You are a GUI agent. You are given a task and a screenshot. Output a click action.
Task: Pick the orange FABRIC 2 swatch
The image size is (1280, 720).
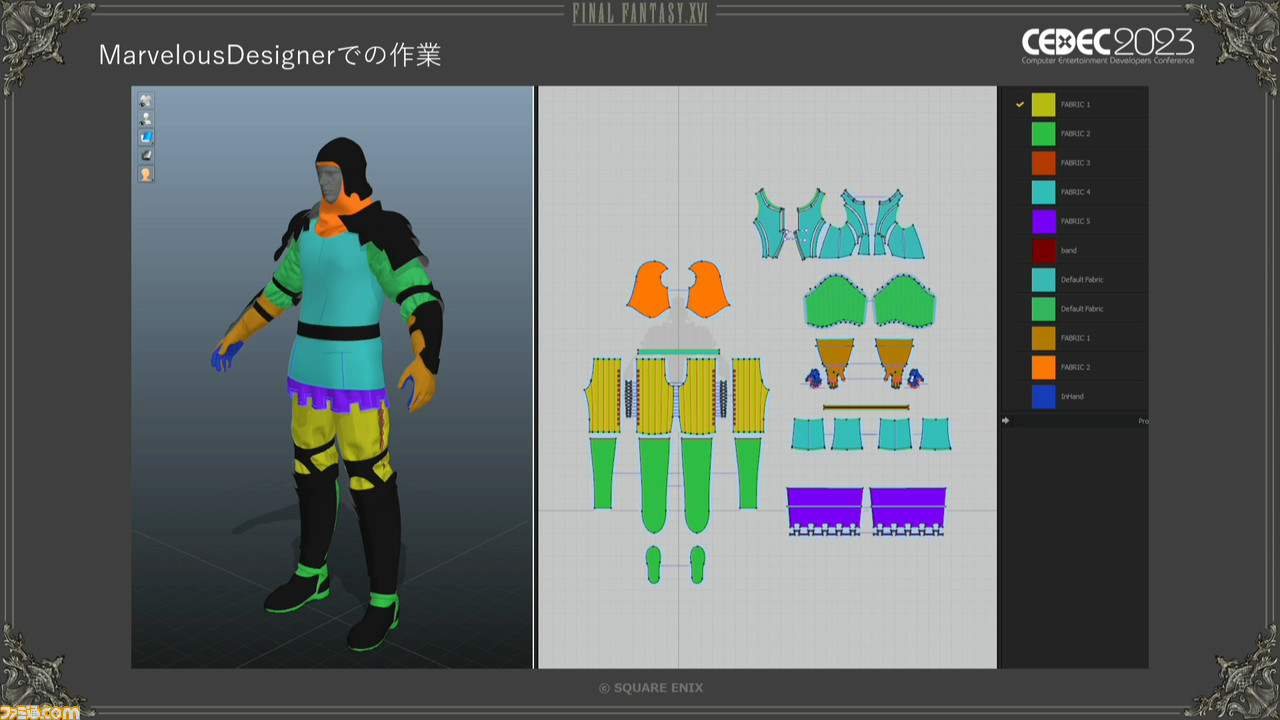(x=1044, y=367)
